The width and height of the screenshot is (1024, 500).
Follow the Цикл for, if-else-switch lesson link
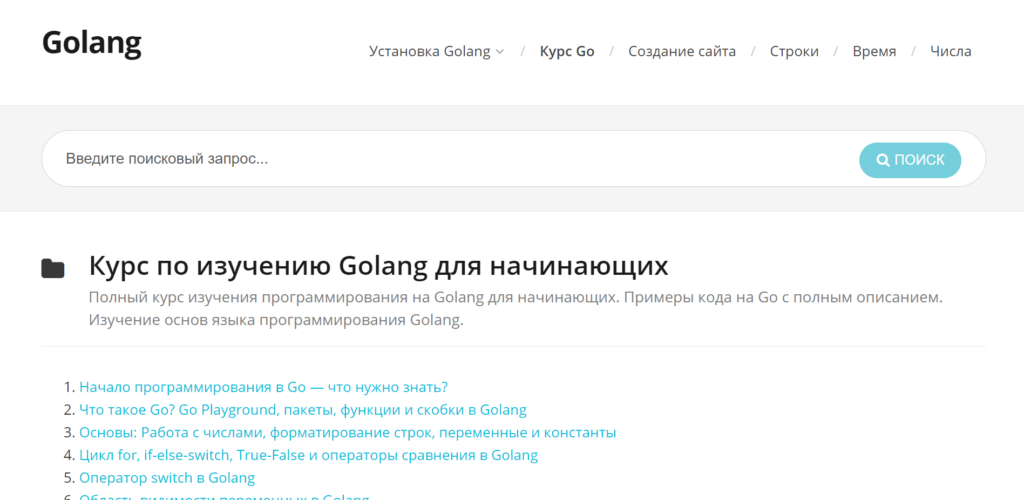coord(308,455)
